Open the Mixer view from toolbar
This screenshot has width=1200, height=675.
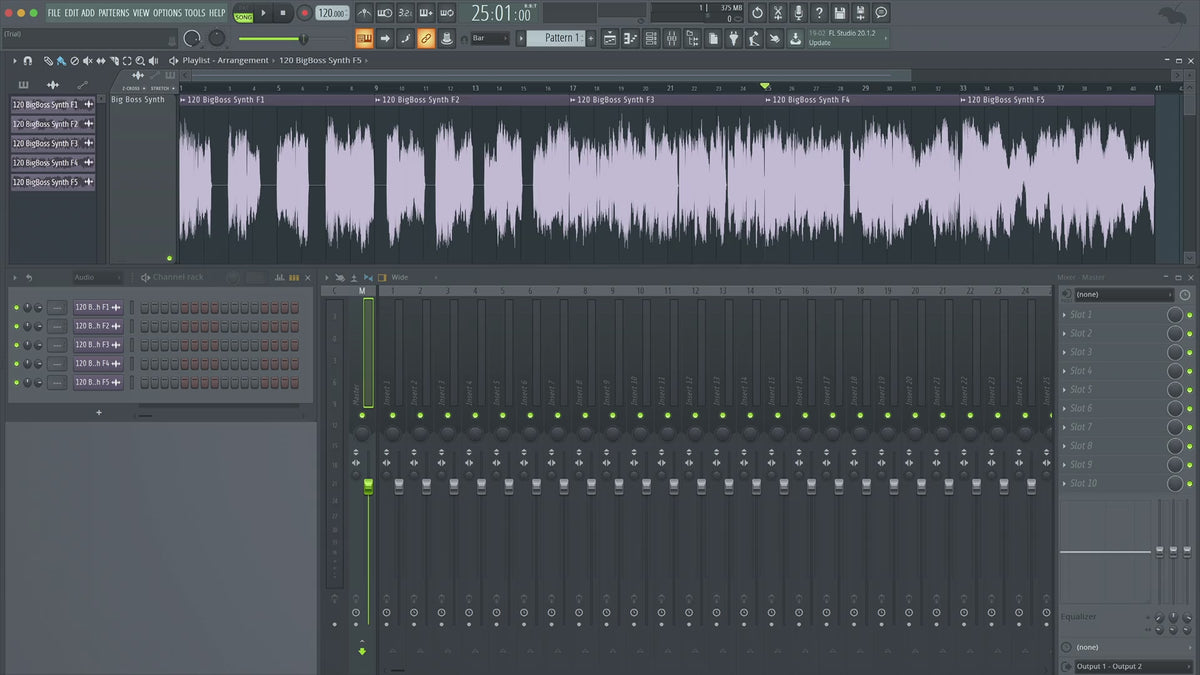pyautogui.click(x=671, y=38)
